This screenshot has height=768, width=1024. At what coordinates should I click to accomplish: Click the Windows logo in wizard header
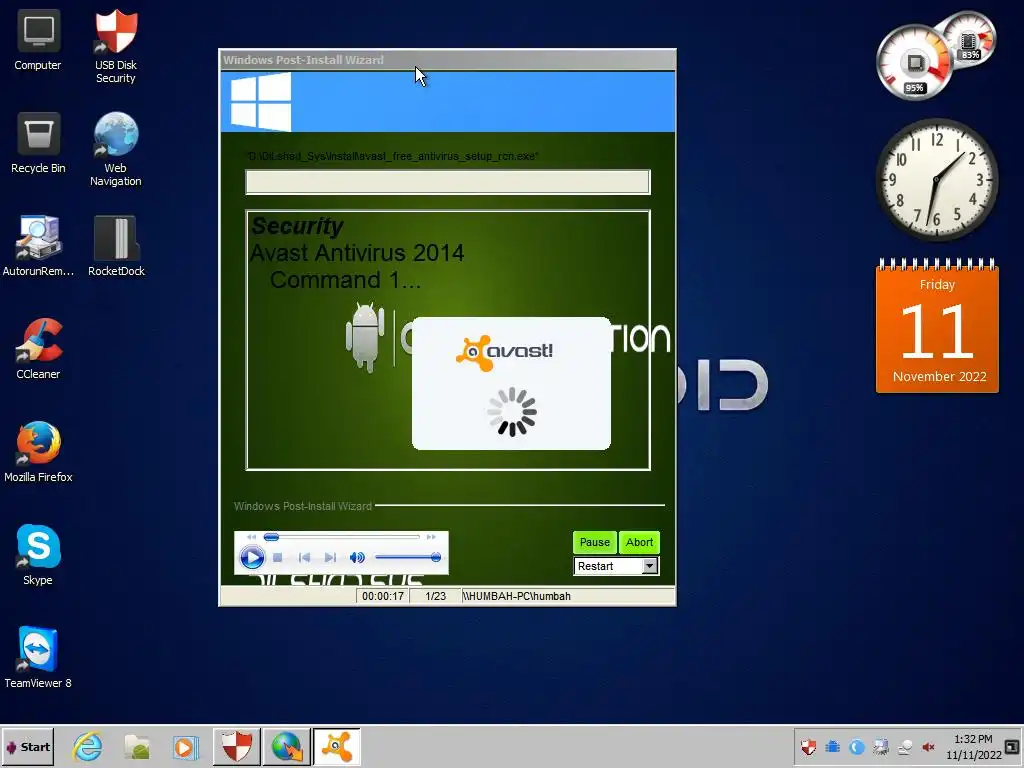(x=260, y=102)
